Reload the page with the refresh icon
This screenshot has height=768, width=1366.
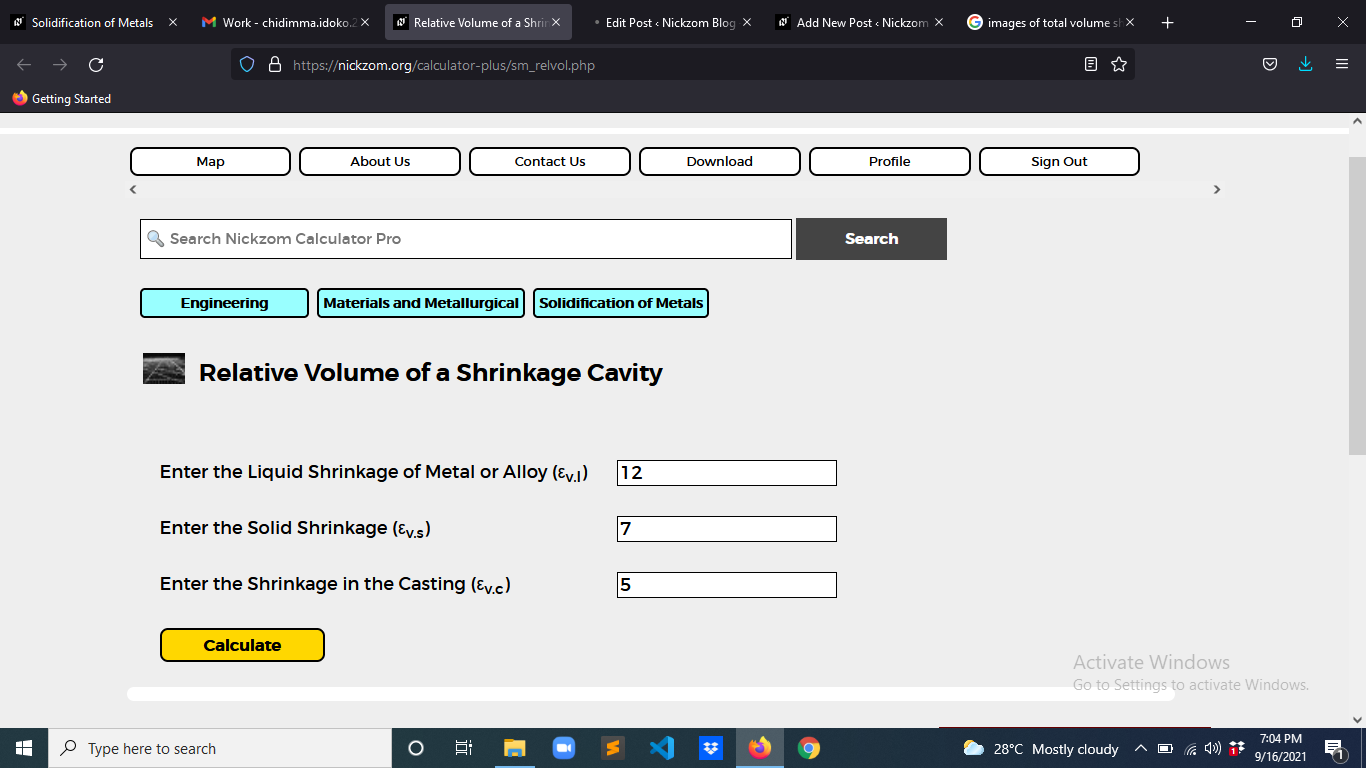[x=96, y=65]
